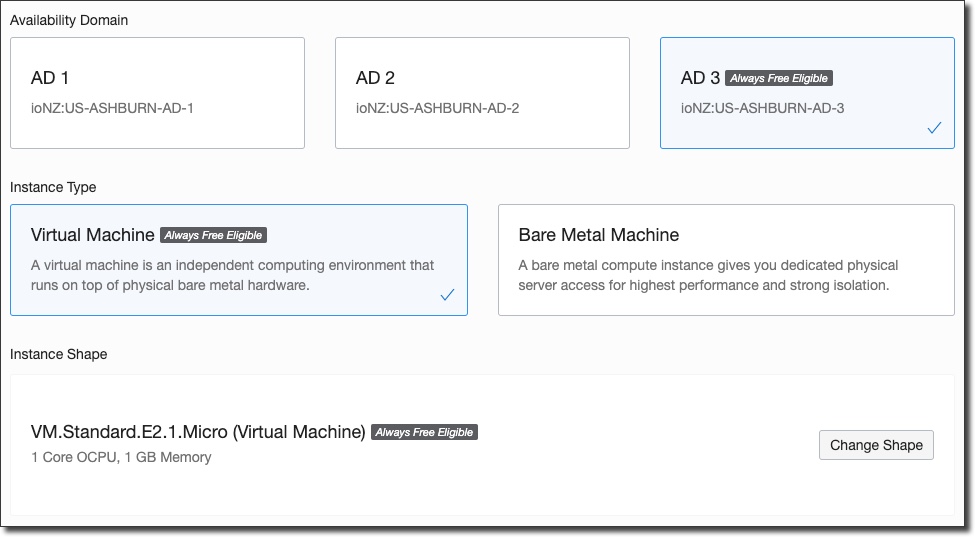
Task: Click the Virtual Machine heading text
Action: pos(93,235)
